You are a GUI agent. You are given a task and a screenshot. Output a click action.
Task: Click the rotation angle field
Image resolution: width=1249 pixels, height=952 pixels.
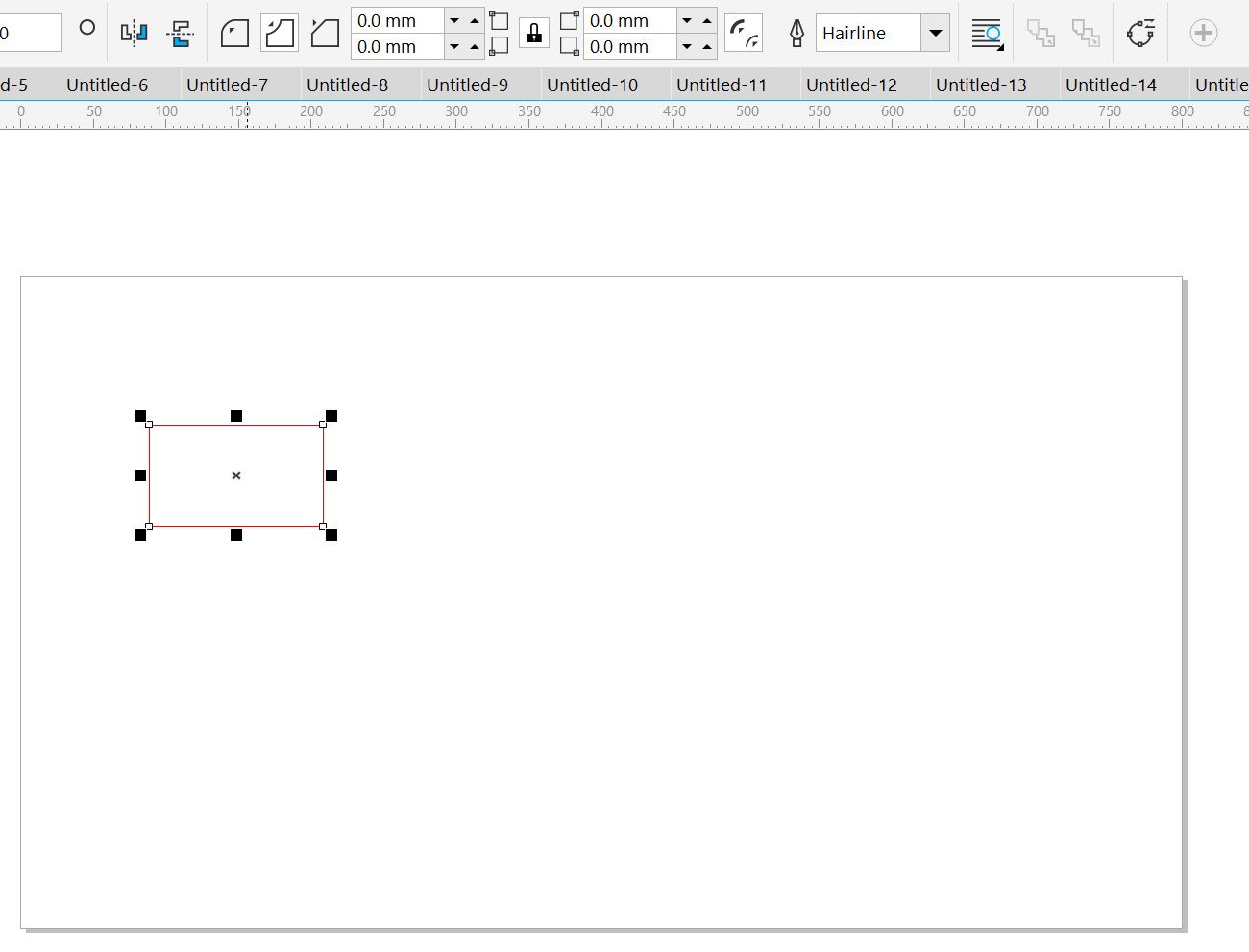coord(29,33)
